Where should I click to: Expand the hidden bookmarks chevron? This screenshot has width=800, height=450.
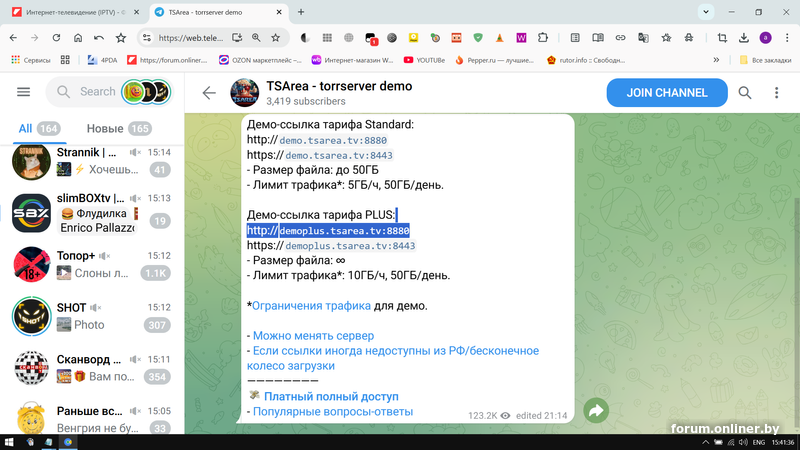(x=716, y=60)
